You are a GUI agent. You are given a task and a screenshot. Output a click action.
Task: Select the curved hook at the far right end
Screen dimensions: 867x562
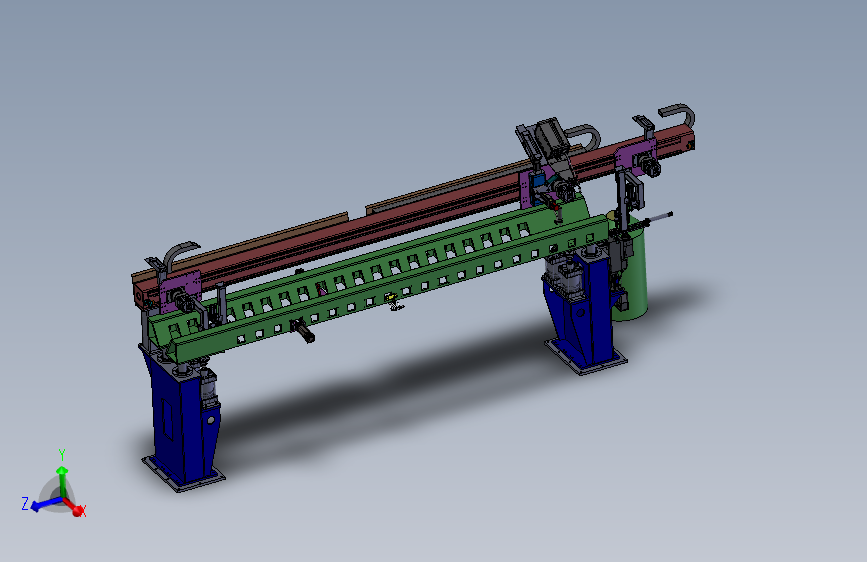pyautogui.click(x=678, y=113)
